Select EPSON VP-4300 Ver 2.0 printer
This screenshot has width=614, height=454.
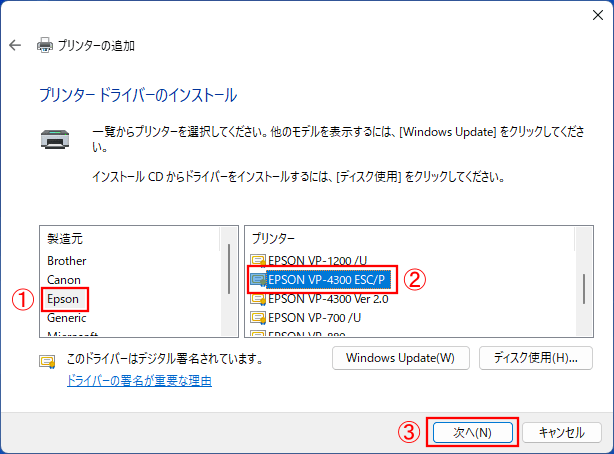click(328, 299)
